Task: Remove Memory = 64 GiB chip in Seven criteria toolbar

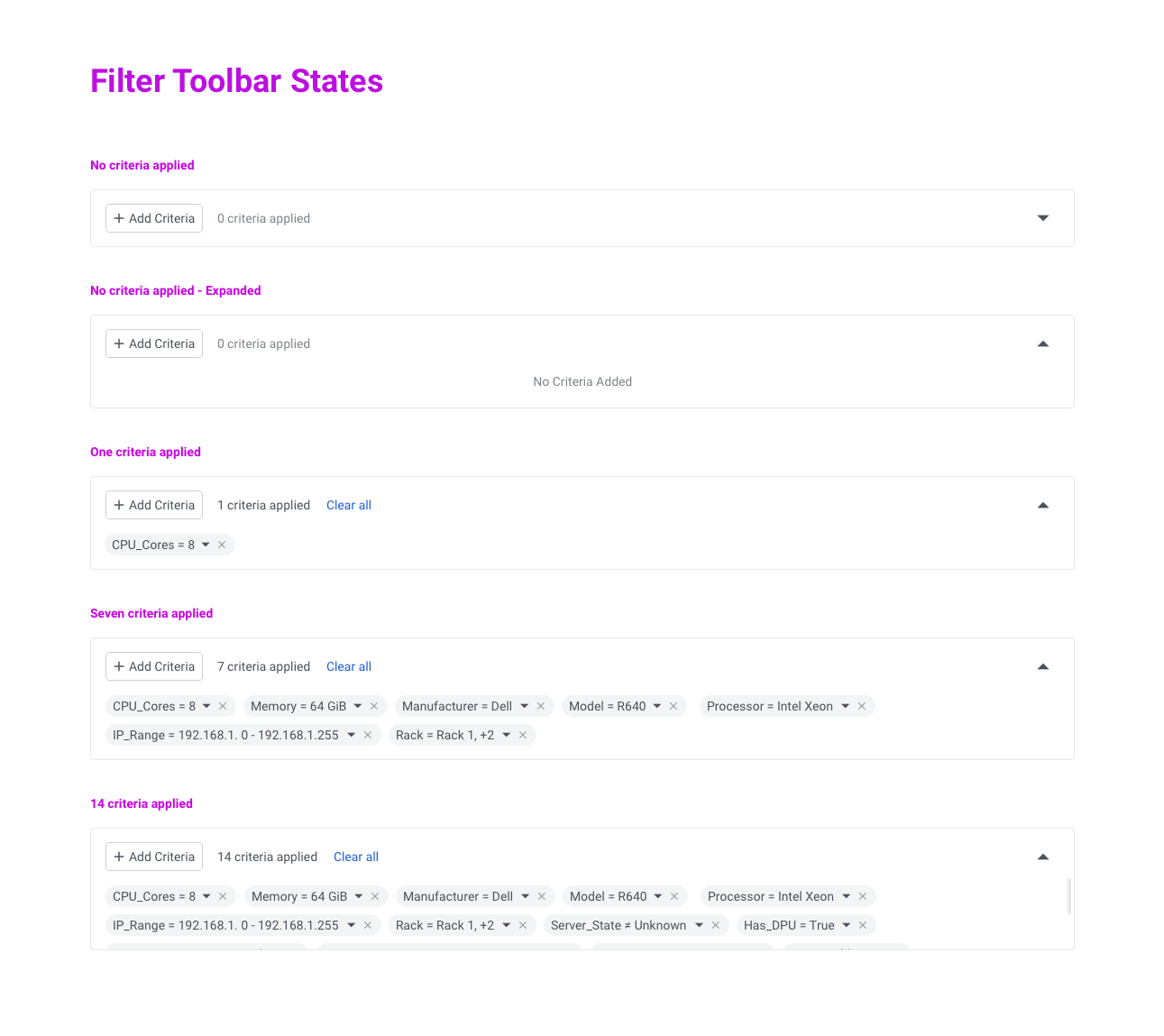Action: [x=374, y=706]
